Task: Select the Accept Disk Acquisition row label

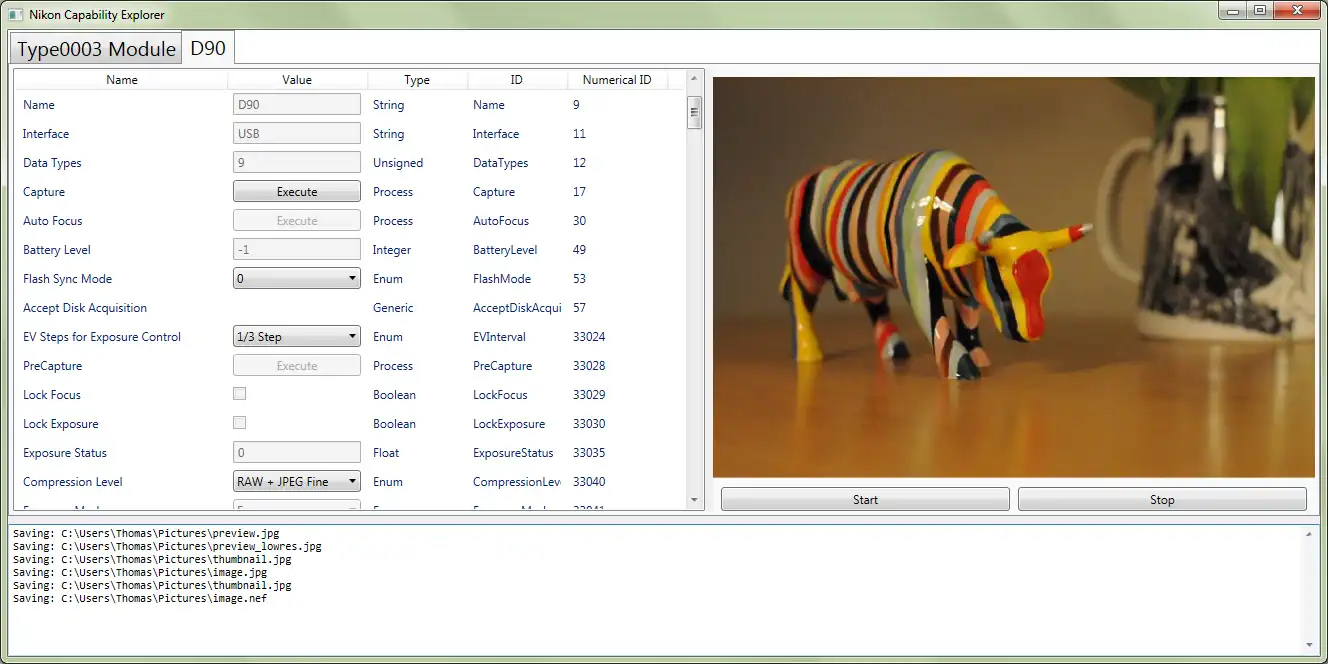Action: coord(85,307)
